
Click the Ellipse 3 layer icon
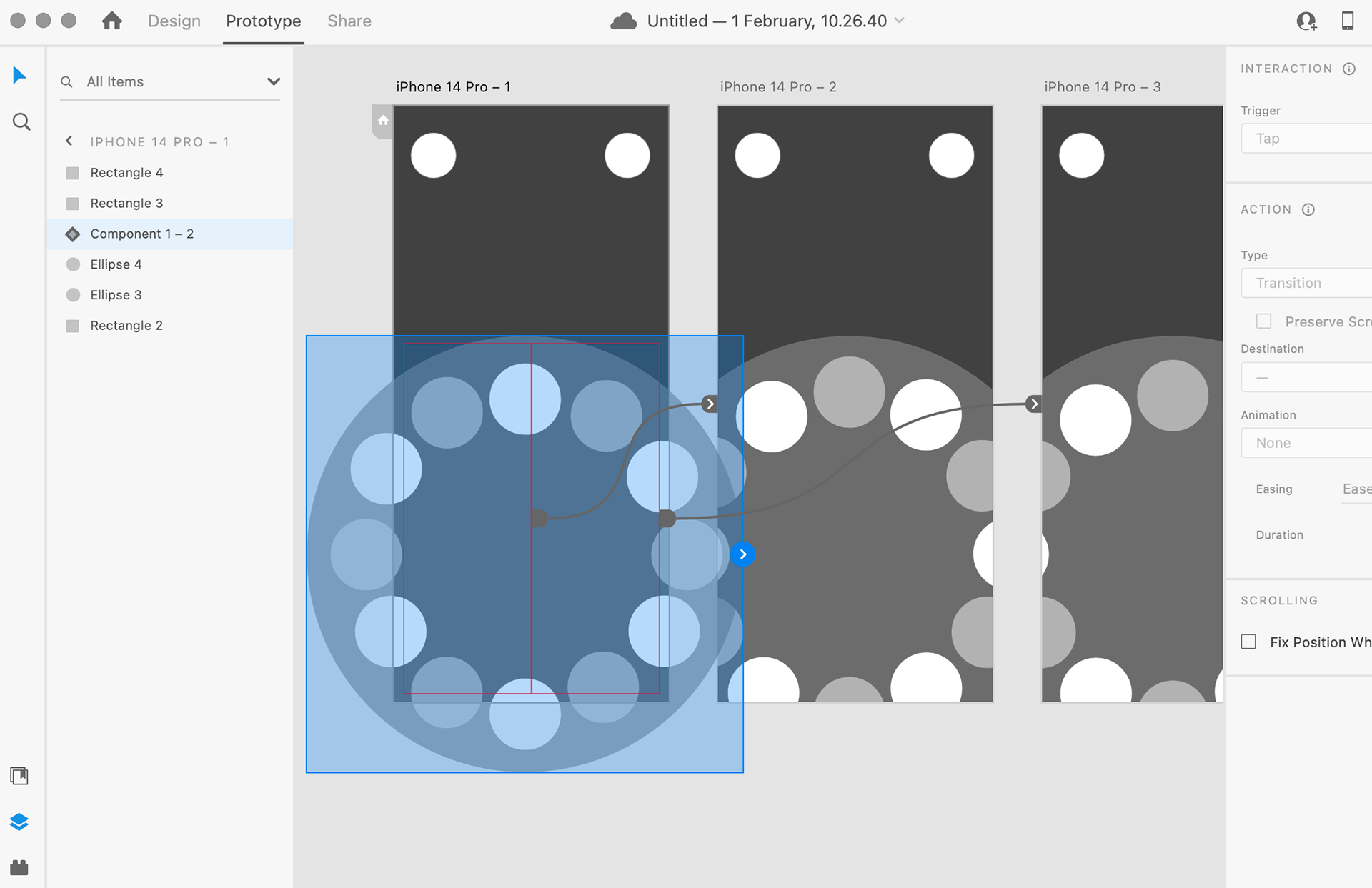pos(73,295)
